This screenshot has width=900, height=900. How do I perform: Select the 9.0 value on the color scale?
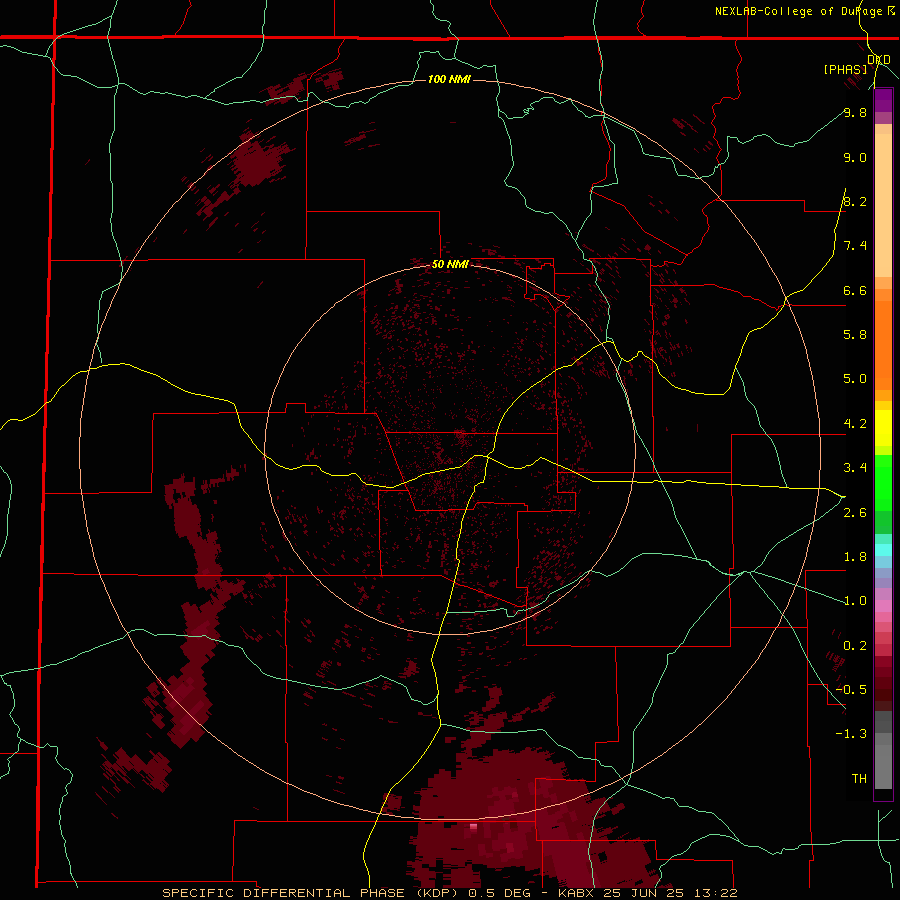pyautogui.click(x=855, y=157)
